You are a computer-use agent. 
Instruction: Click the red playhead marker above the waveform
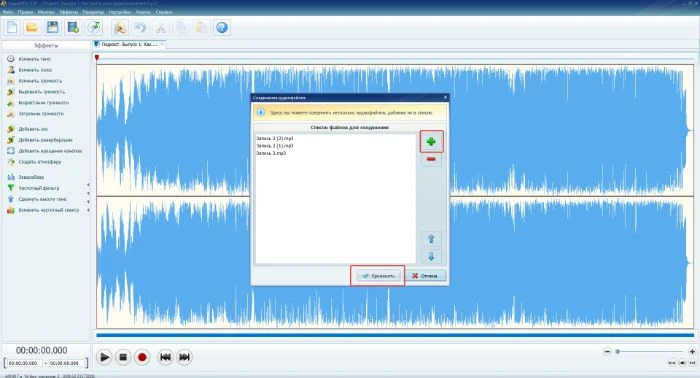tap(96, 58)
